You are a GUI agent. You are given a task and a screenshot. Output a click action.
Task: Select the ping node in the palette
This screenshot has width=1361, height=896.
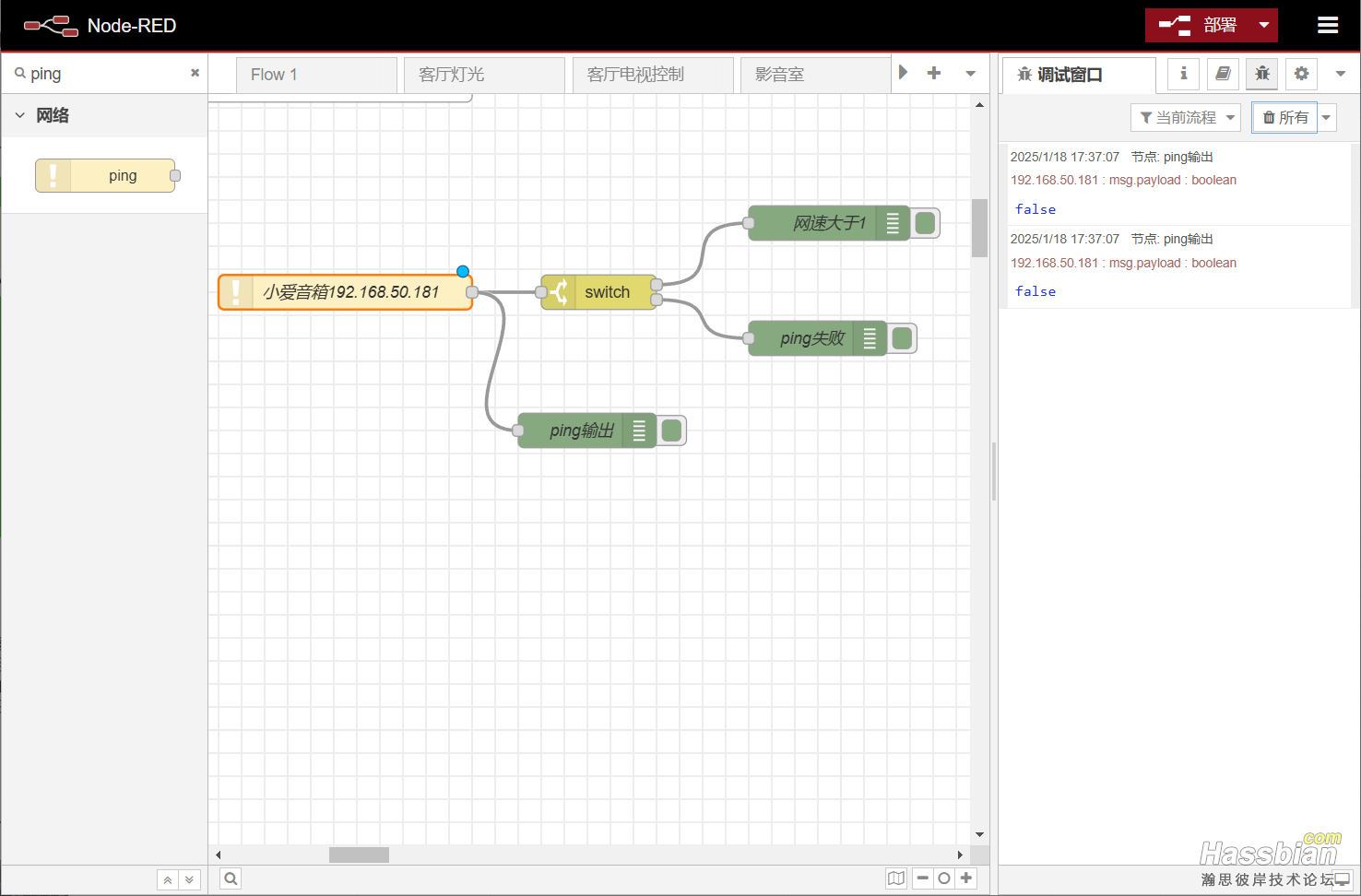click(x=105, y=175)
